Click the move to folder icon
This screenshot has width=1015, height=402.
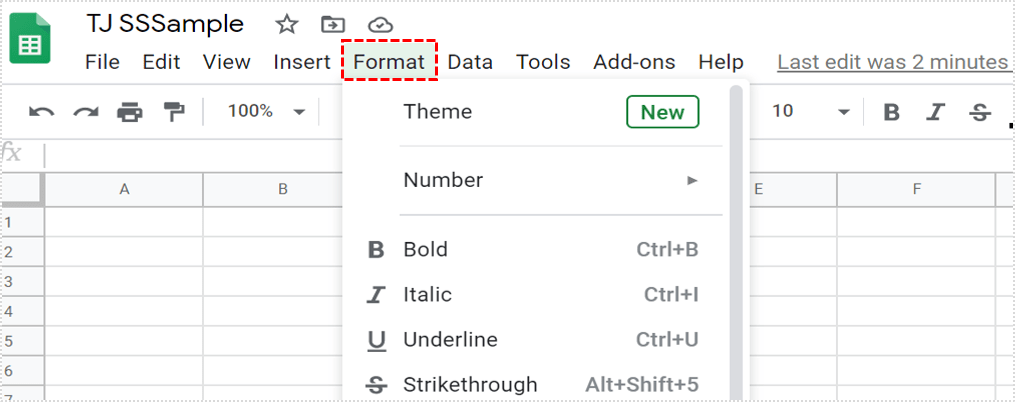click(x=333, y=24)
